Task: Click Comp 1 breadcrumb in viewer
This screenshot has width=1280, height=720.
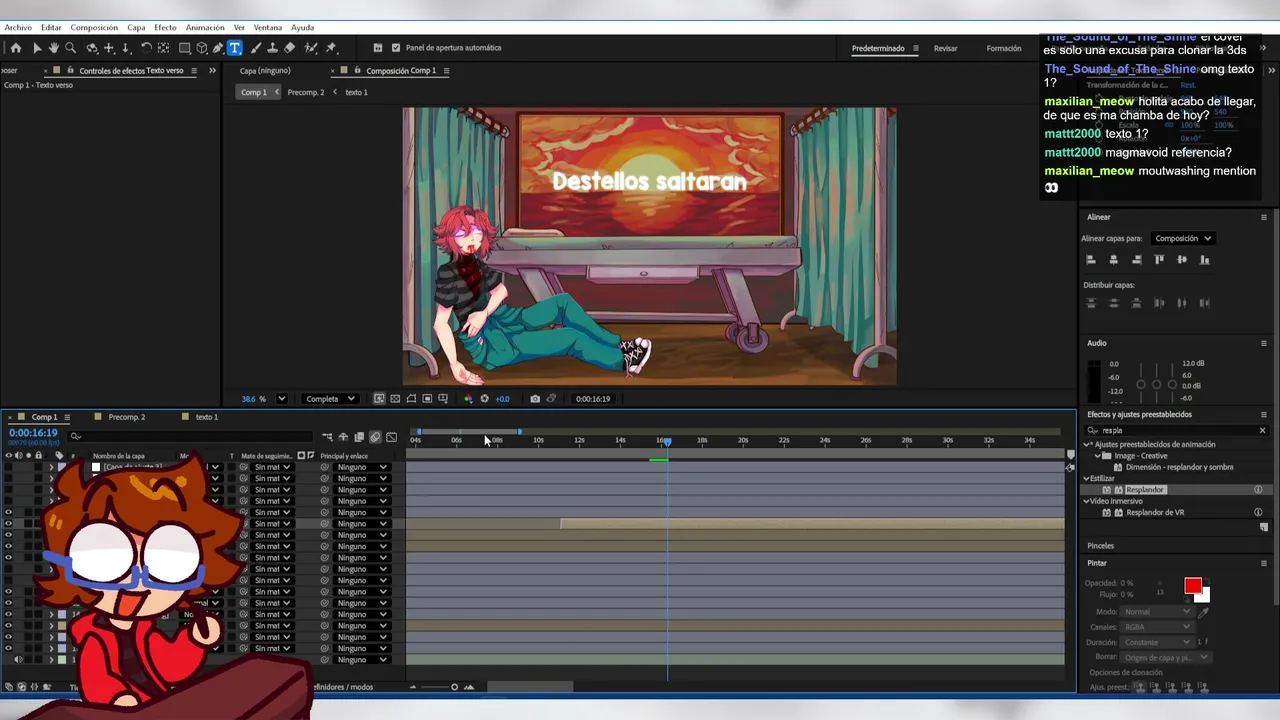Action: tap(254, 92)
